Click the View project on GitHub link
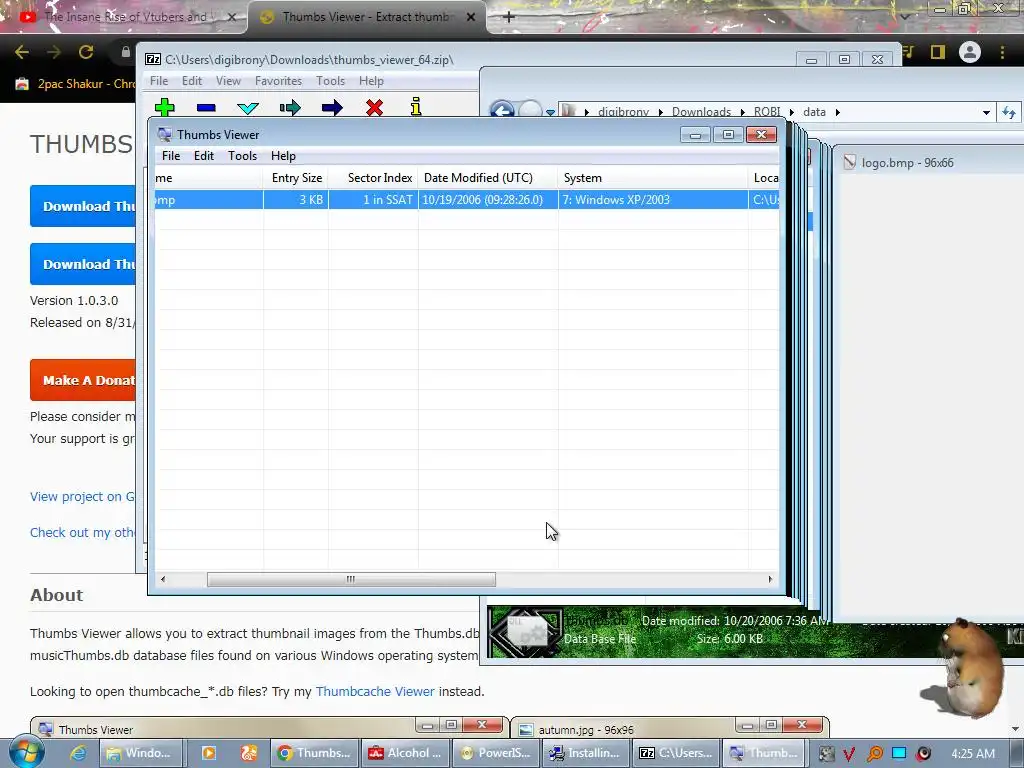 point(82,496)
